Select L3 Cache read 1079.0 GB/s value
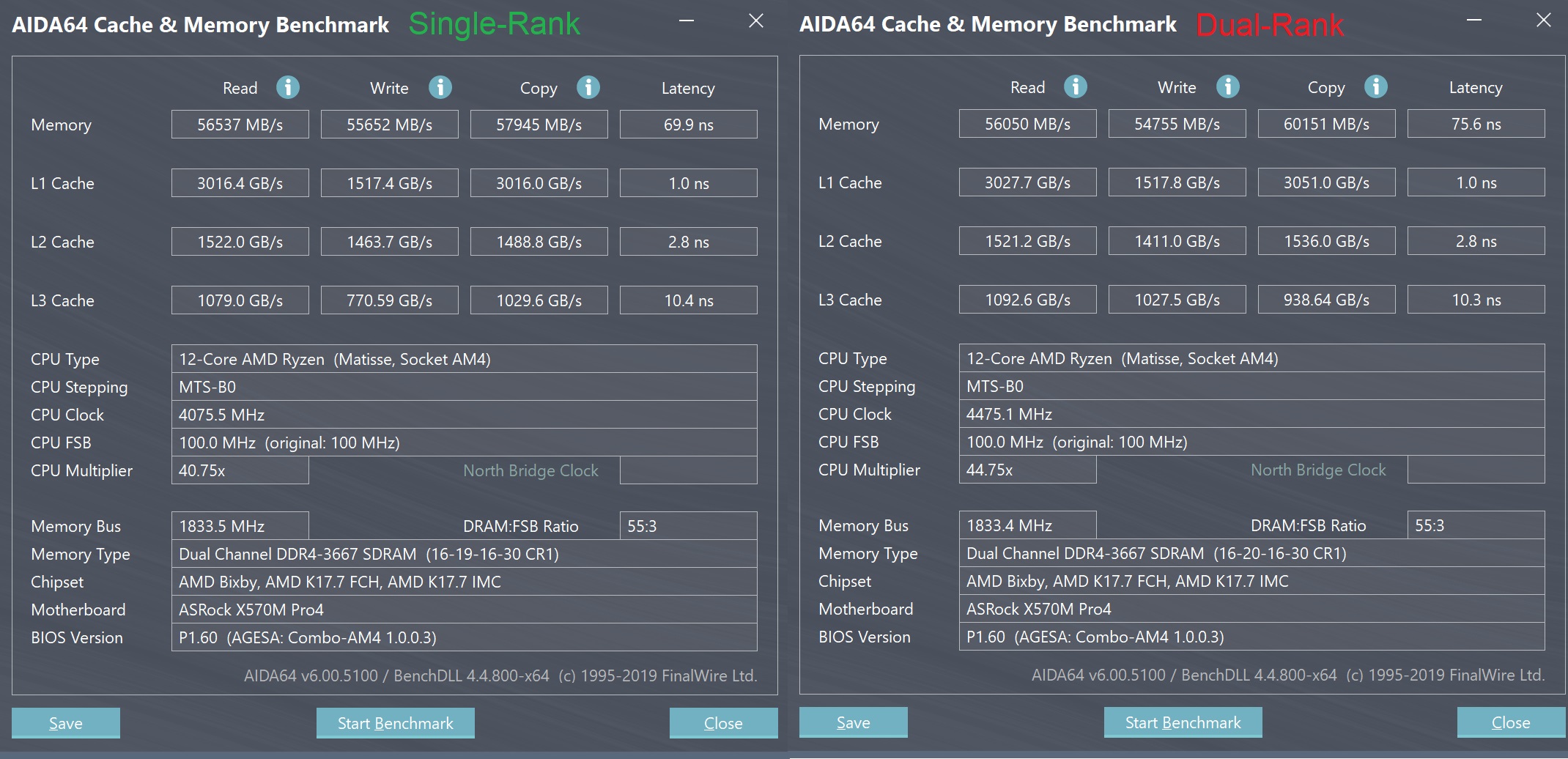 [x=240, y=300]
